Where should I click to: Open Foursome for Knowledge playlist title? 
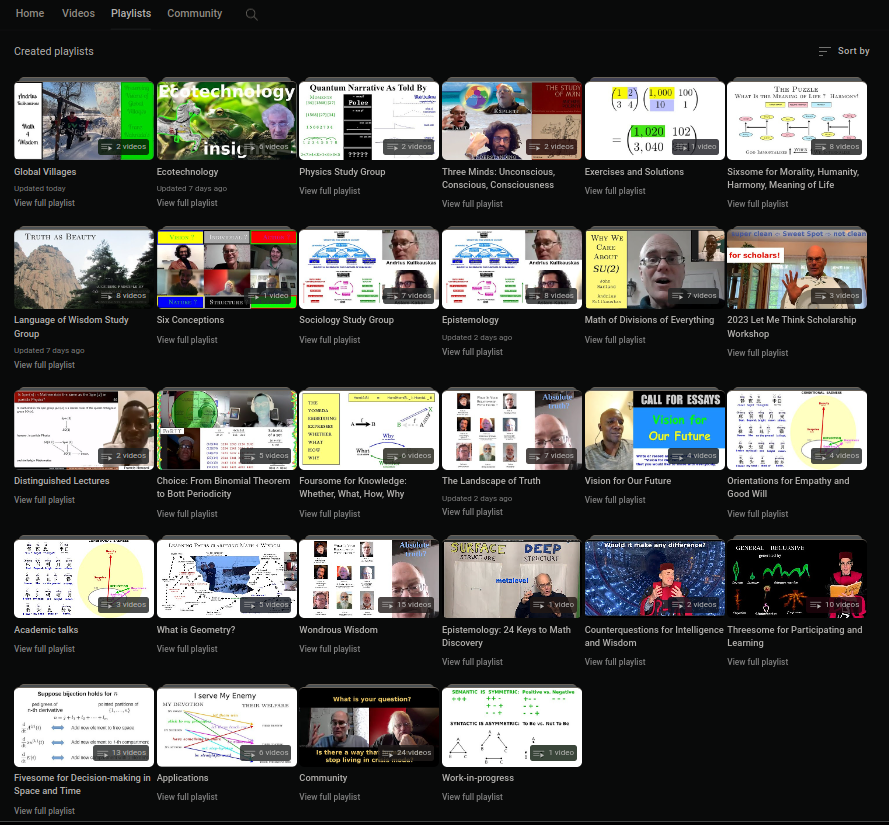tap(353, 487)
